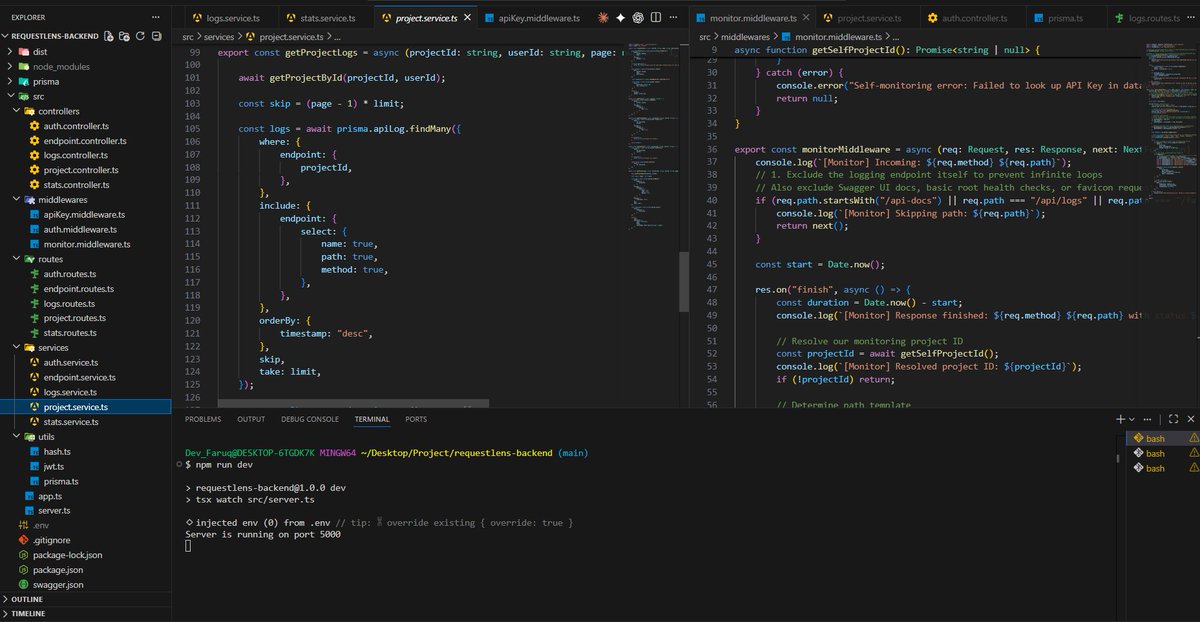Create a new folder in explorer header

122,35
